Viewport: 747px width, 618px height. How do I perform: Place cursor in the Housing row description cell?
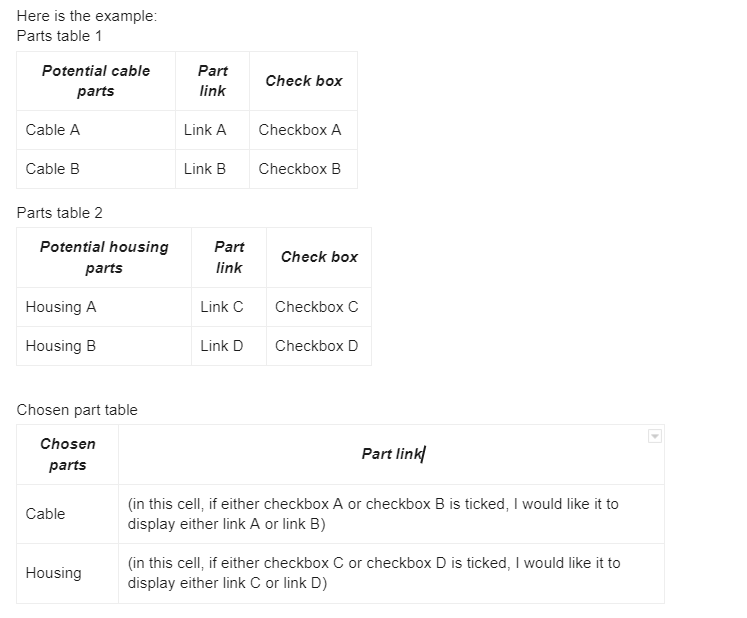[392, 573]
